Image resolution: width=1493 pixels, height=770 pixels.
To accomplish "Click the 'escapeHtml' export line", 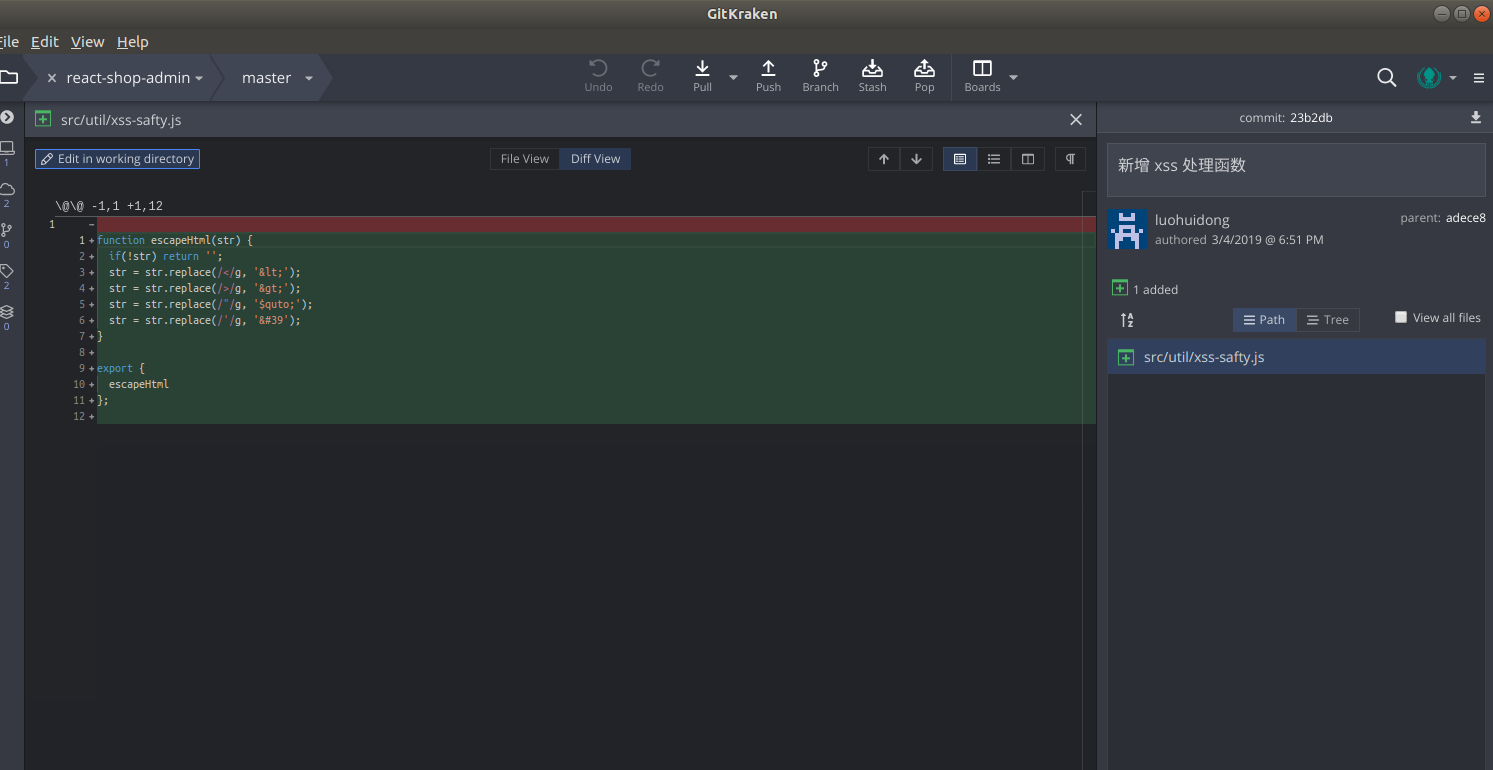I will [139, 384].
